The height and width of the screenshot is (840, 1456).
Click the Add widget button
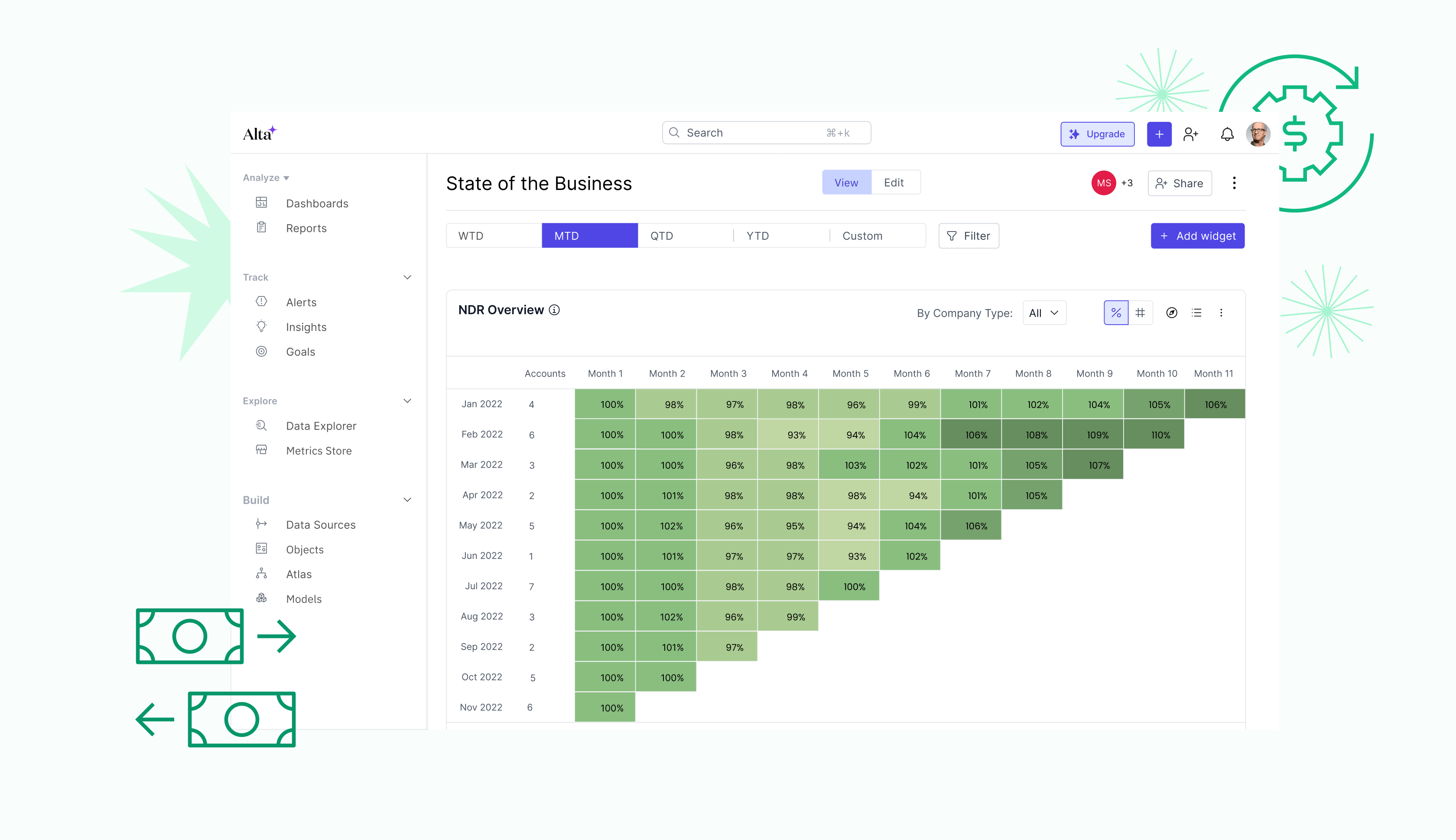[x=1197, y=235]
